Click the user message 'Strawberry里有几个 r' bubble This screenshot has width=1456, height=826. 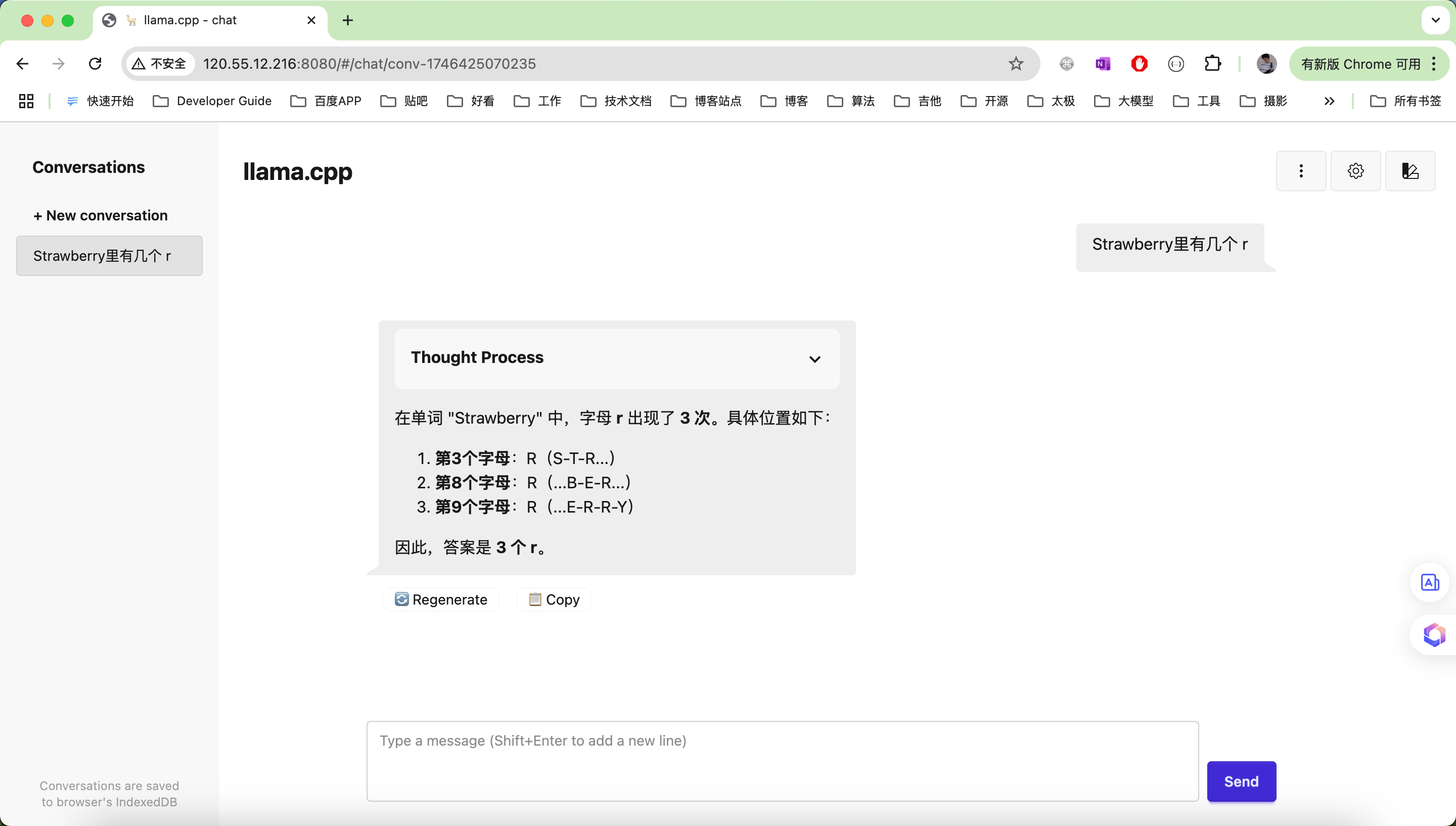coord(1170,247)
